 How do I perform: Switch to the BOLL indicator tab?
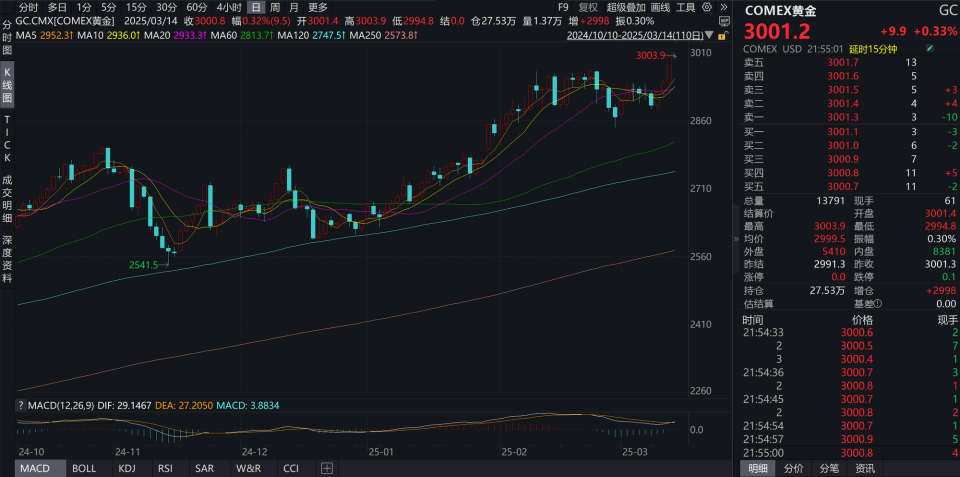coord(84,469)
